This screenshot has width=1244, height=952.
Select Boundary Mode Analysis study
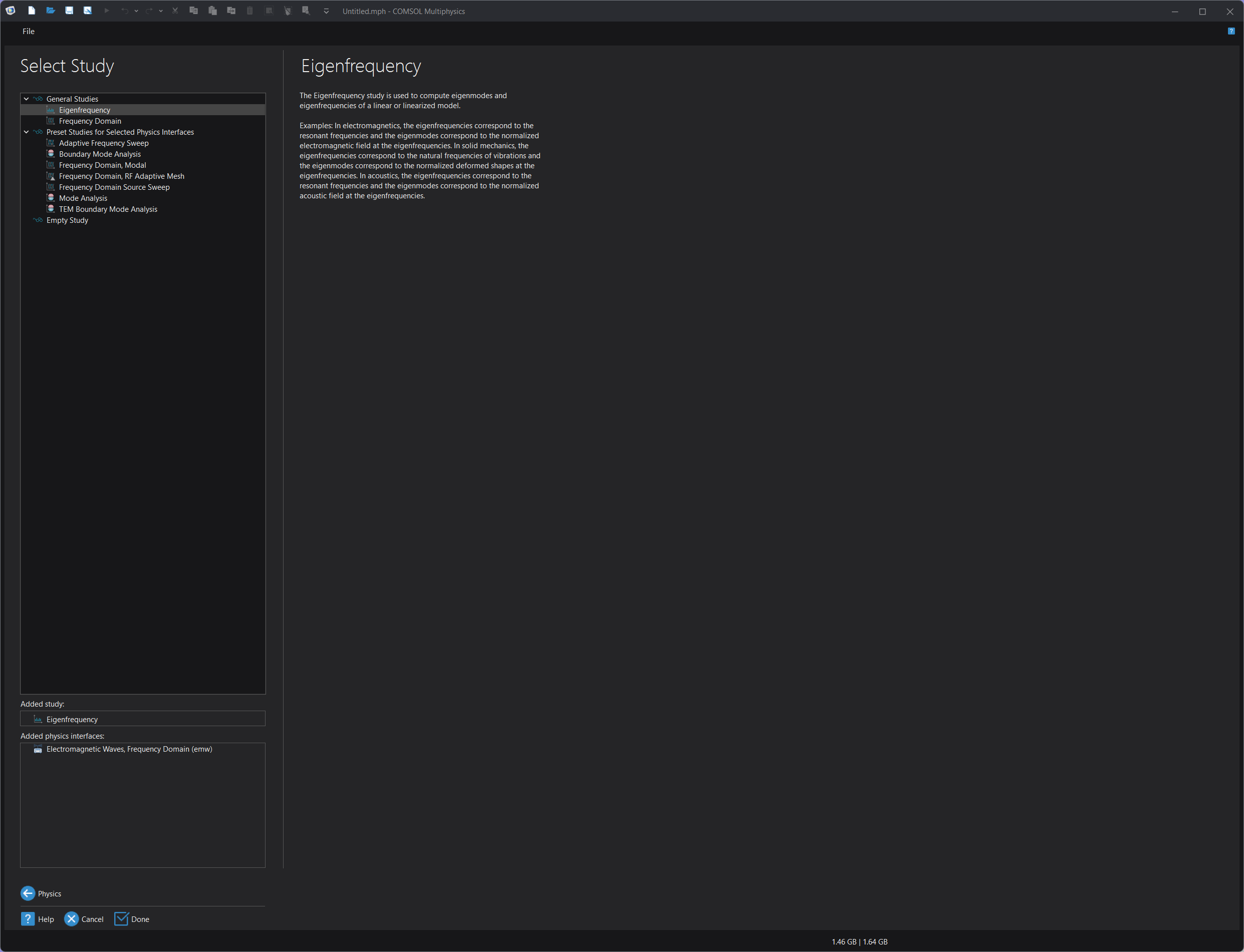pyautogui.click(x=99, y=154)
